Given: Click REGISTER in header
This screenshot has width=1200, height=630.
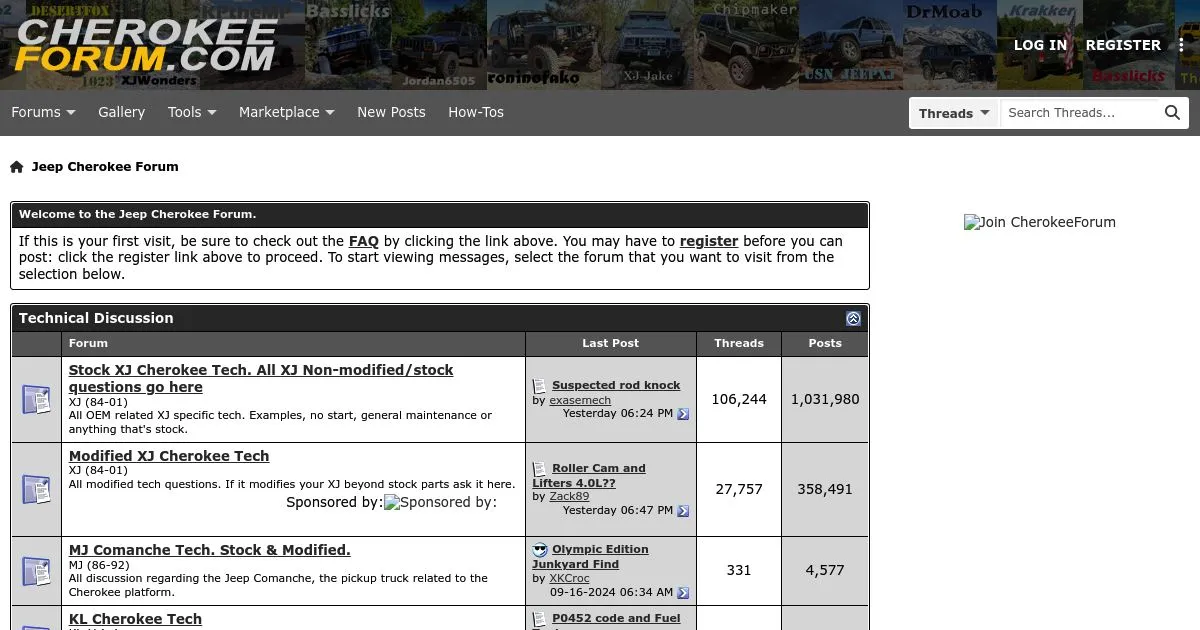Looking at the screenshot, I should 1123,45.
